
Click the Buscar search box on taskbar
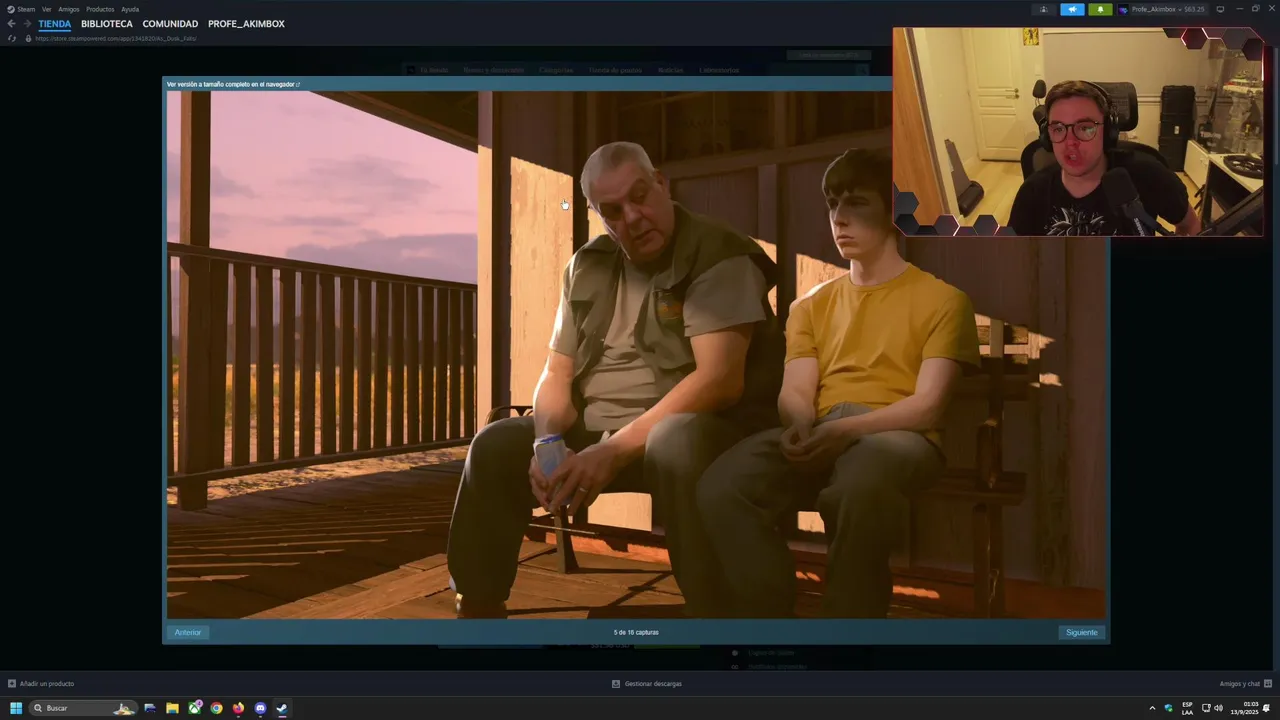point(82,708)
